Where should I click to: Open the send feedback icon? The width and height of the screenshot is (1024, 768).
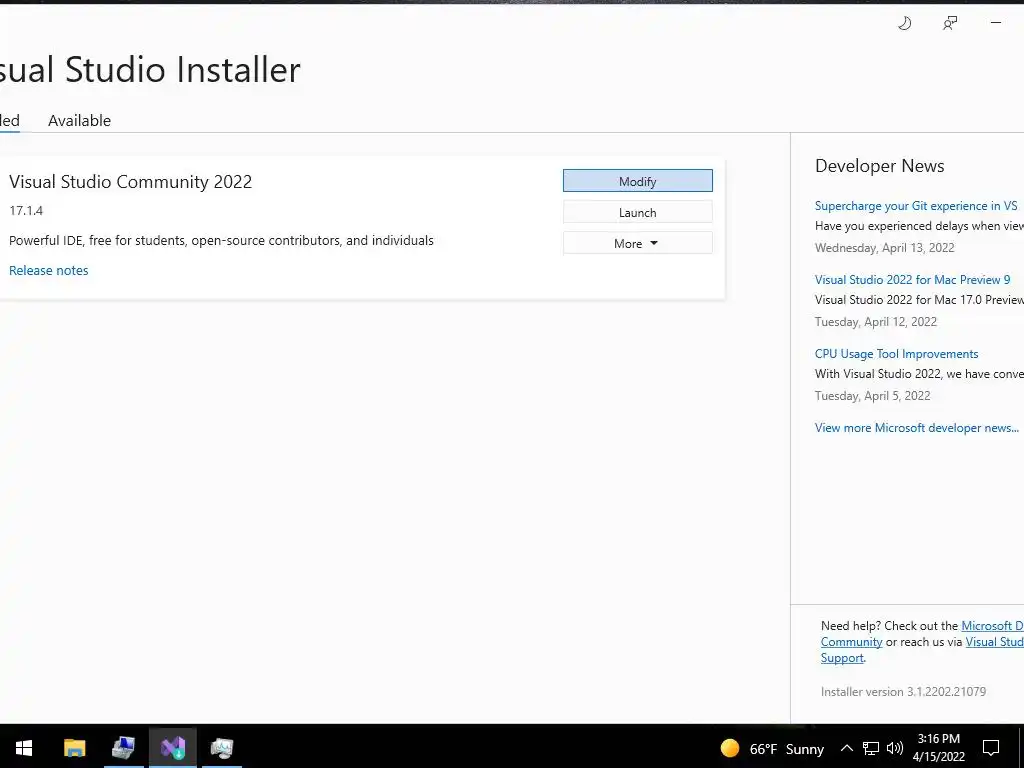tap(950, 24)
